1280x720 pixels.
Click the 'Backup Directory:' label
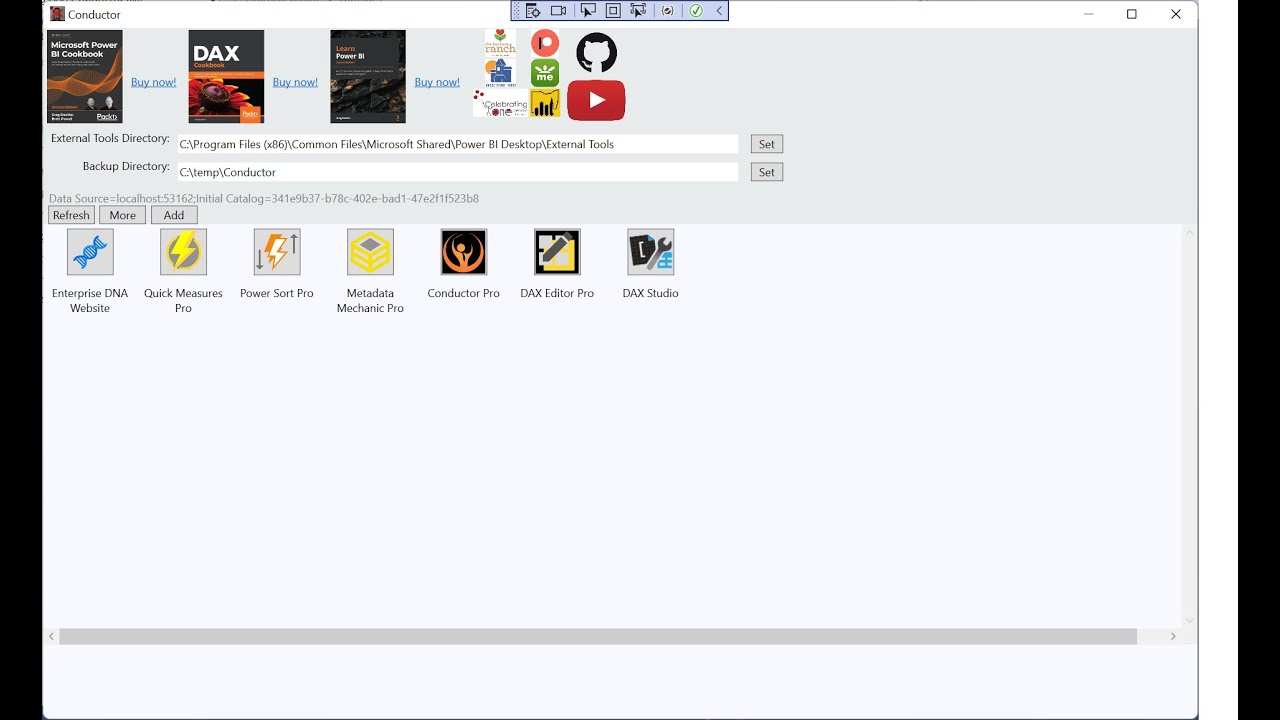(126, 167)
